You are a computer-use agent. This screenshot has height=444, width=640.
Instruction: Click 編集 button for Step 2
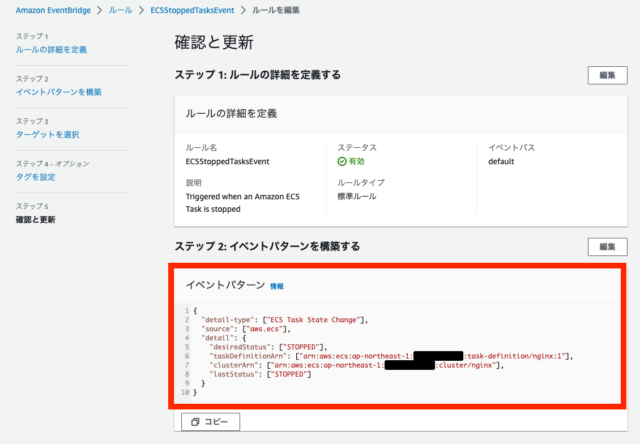(x=607, y=246)
